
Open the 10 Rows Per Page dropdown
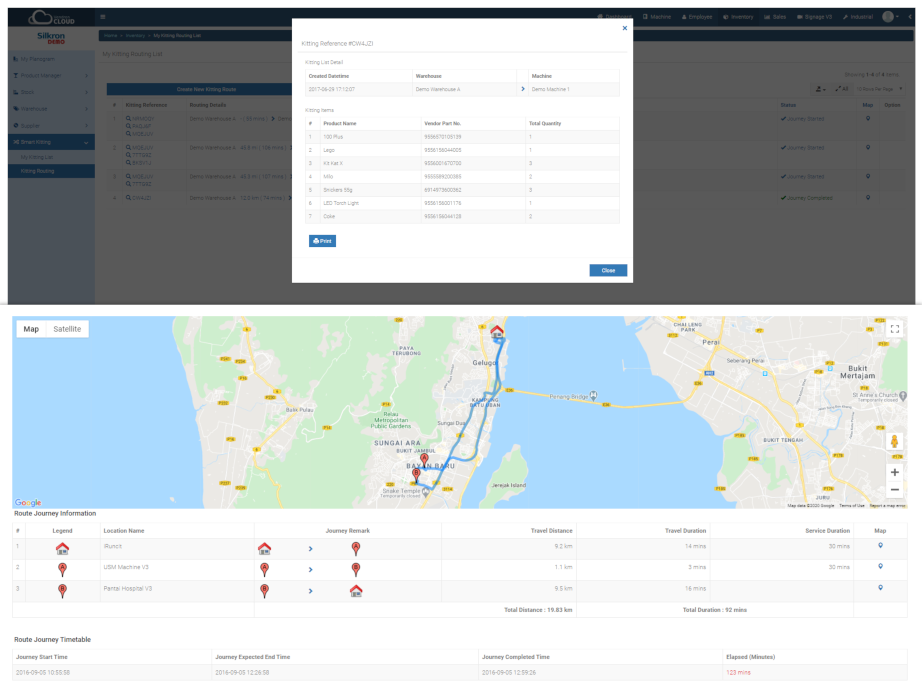tap(877, 89)
